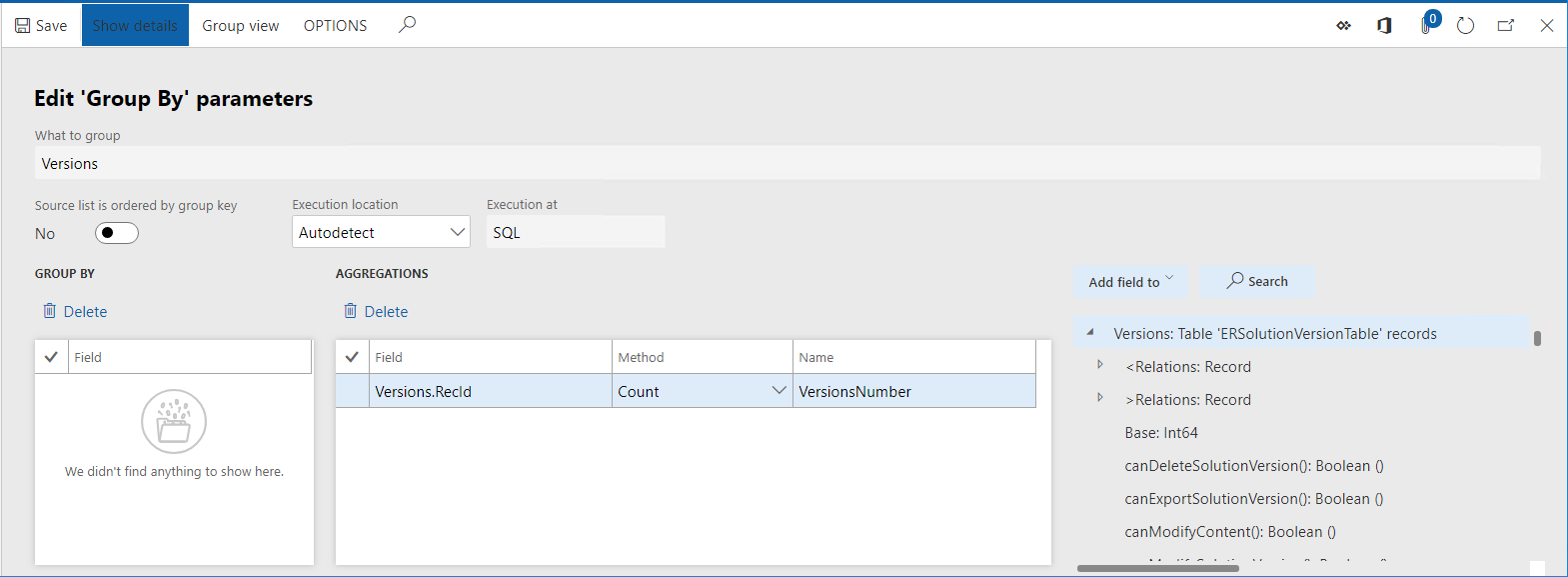Expand the >Relations: Record node
The height and width of the screenshot is (577, 1568).
[x=1100, y=399]
